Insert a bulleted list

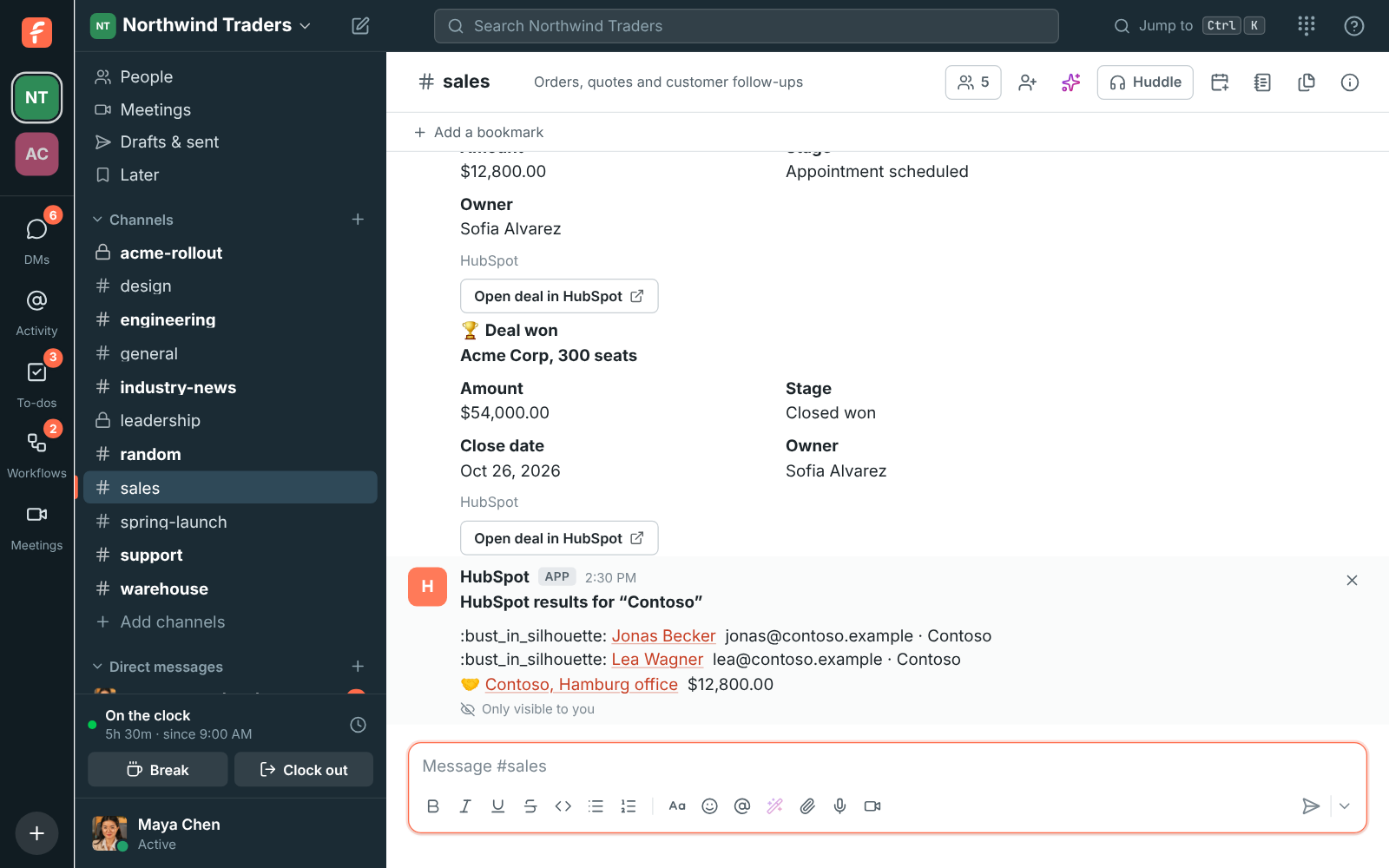coord(596,806)
